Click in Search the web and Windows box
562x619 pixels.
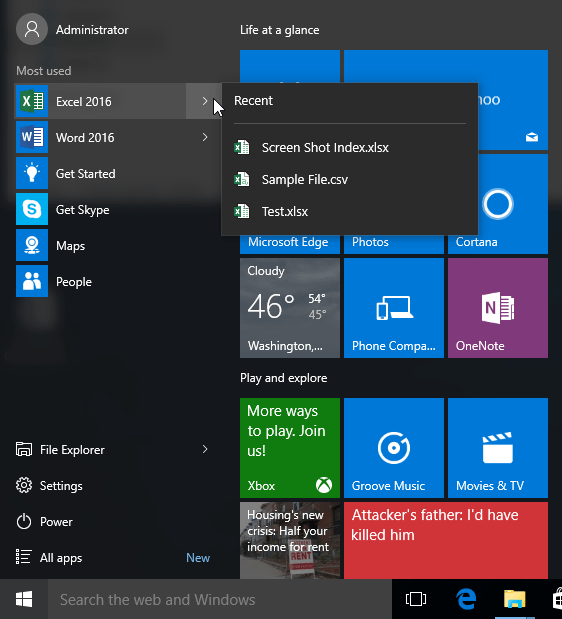(x=220, y=599)
